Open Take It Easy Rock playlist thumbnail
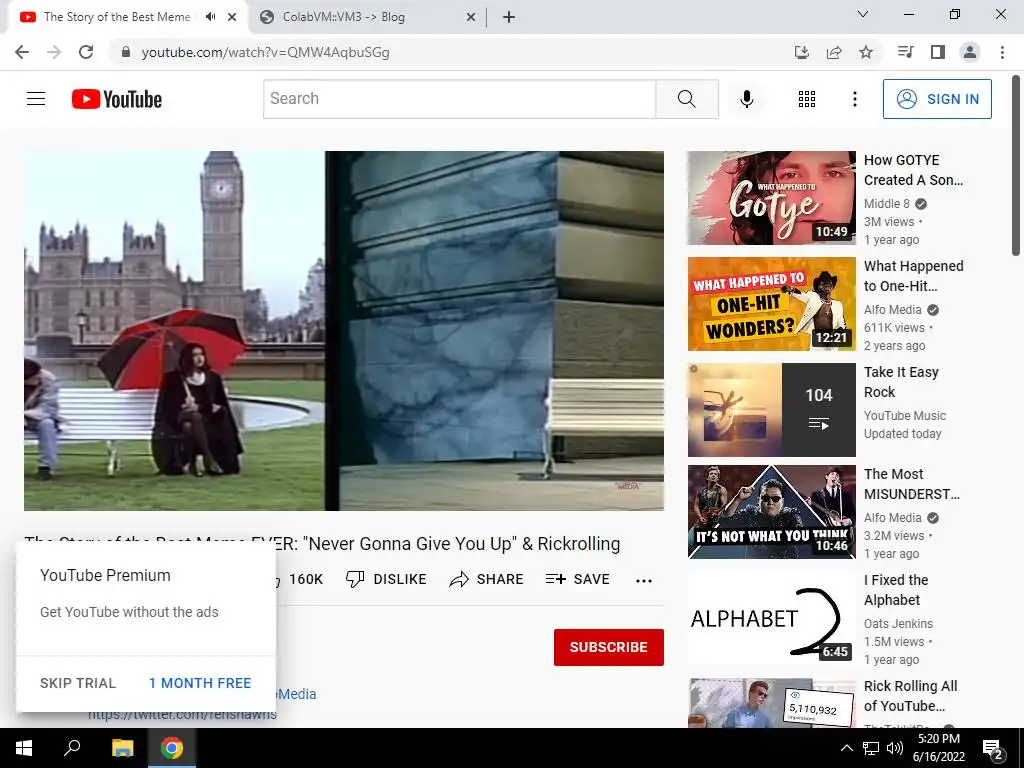This screenshot has height=768, width=1024. 771,409
